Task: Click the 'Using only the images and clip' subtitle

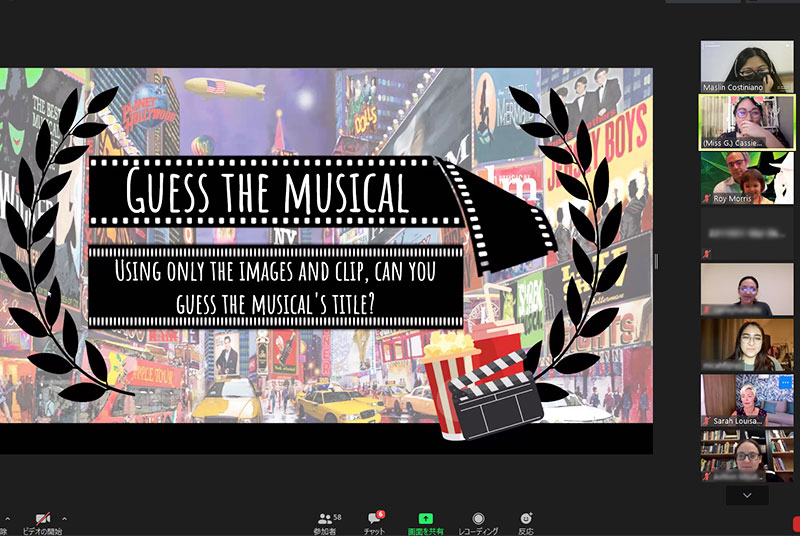Action: click(276, 287)
